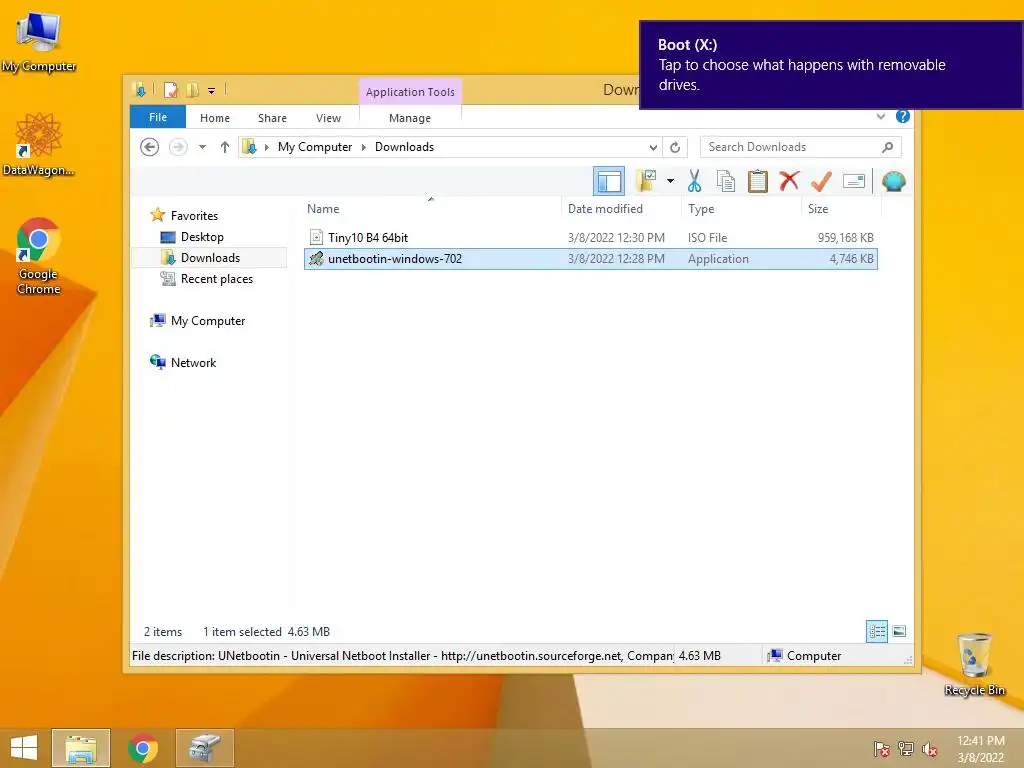Click My Computer in the address breadcrumb
Image resolution: width=1024 pixels, height=768 pixels.
(x=315, y=147)
